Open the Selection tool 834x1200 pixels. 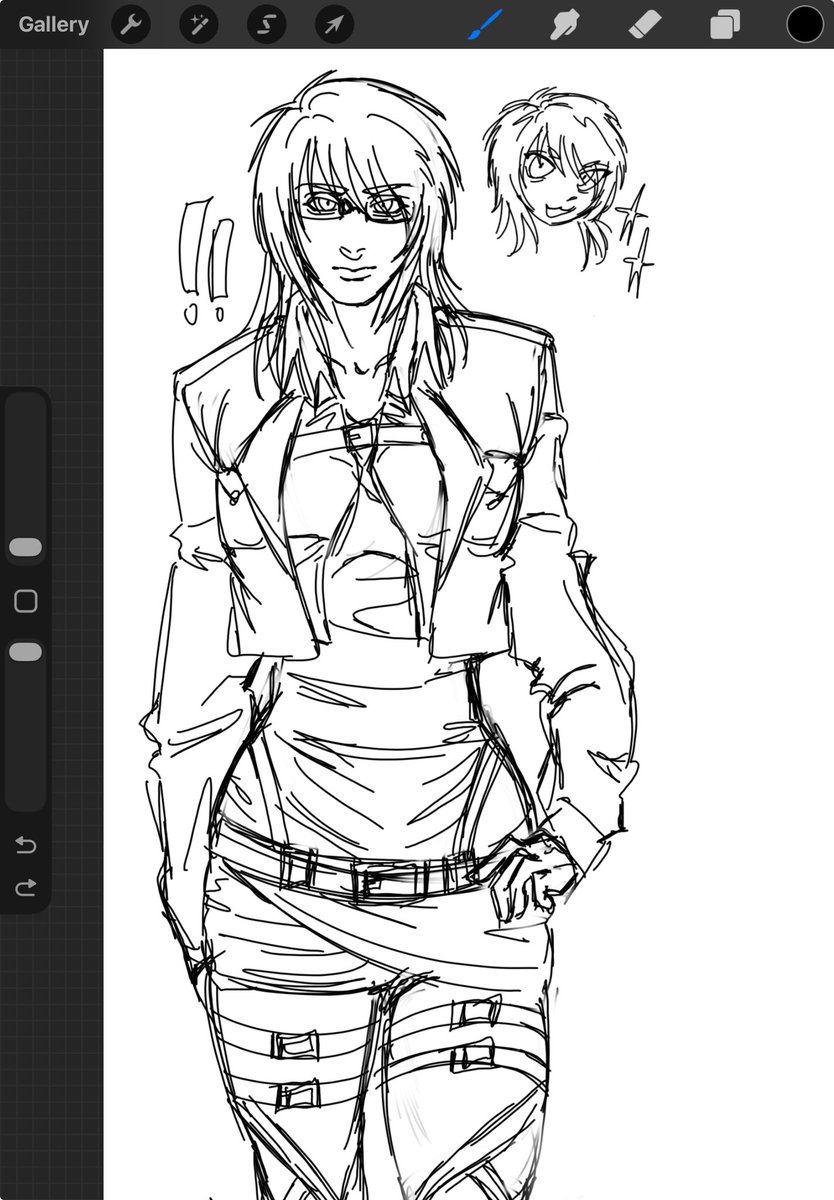(267, 24)
